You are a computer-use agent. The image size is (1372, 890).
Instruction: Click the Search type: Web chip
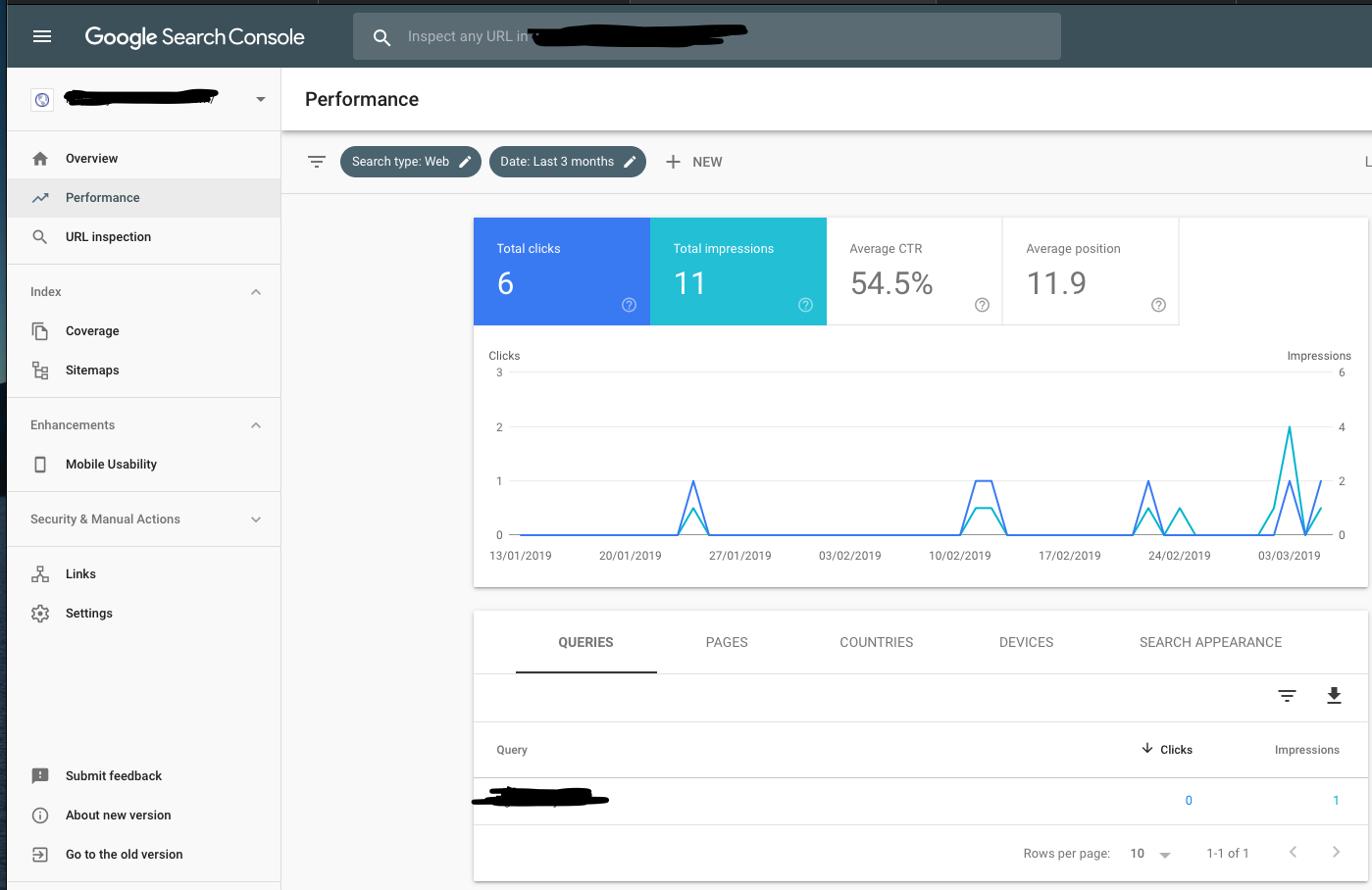point(411,162)
